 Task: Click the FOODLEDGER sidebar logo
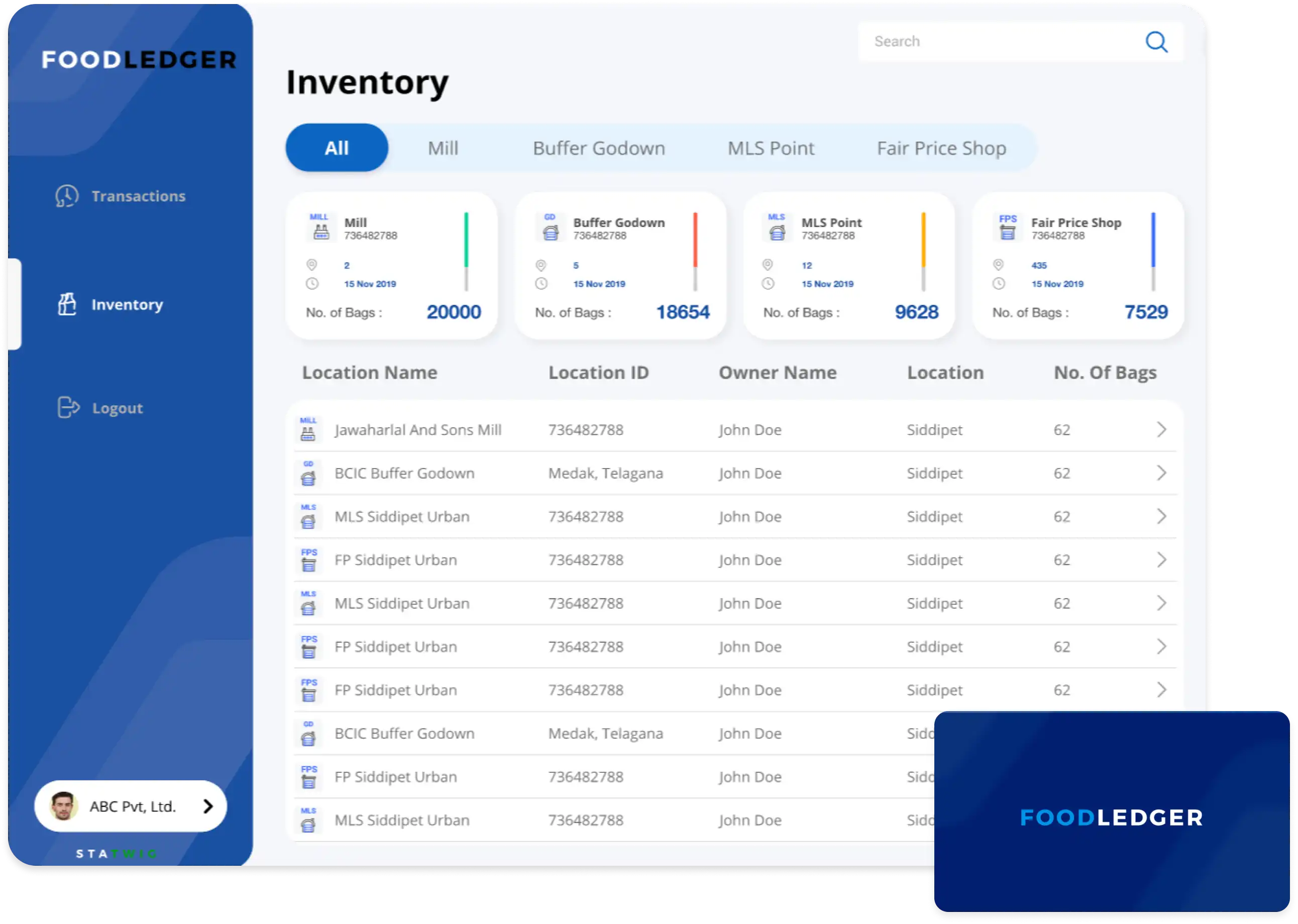139,60
